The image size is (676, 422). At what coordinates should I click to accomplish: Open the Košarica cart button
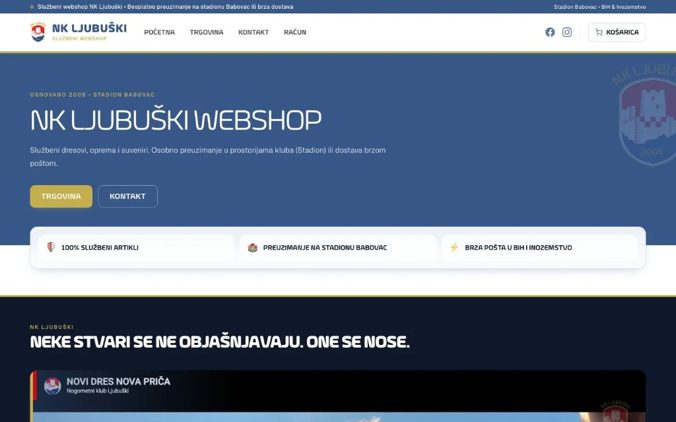(x=617, y=32)
